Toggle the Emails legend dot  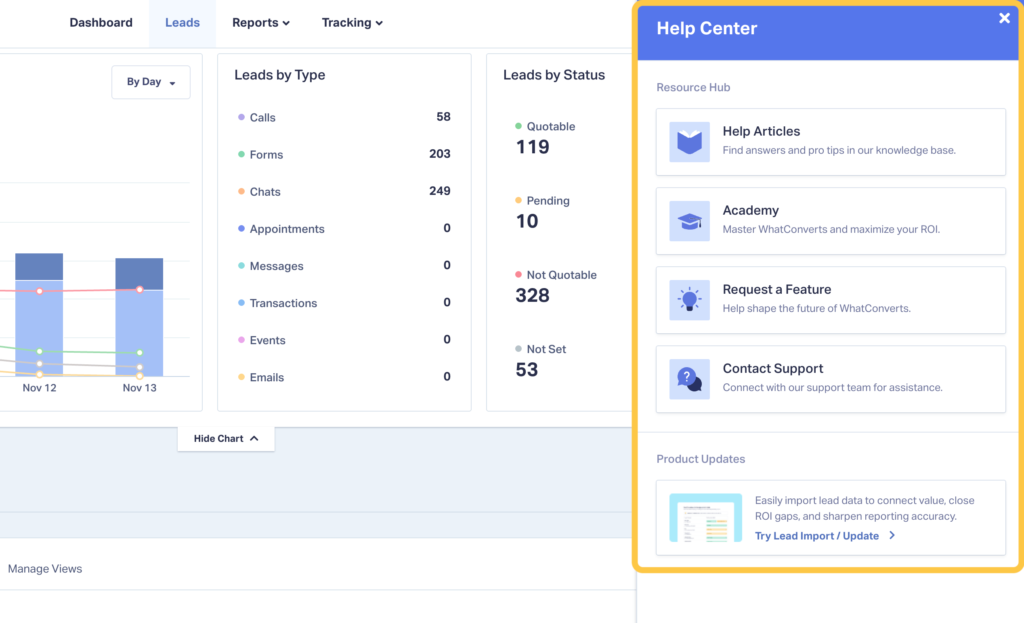point(241,377)
